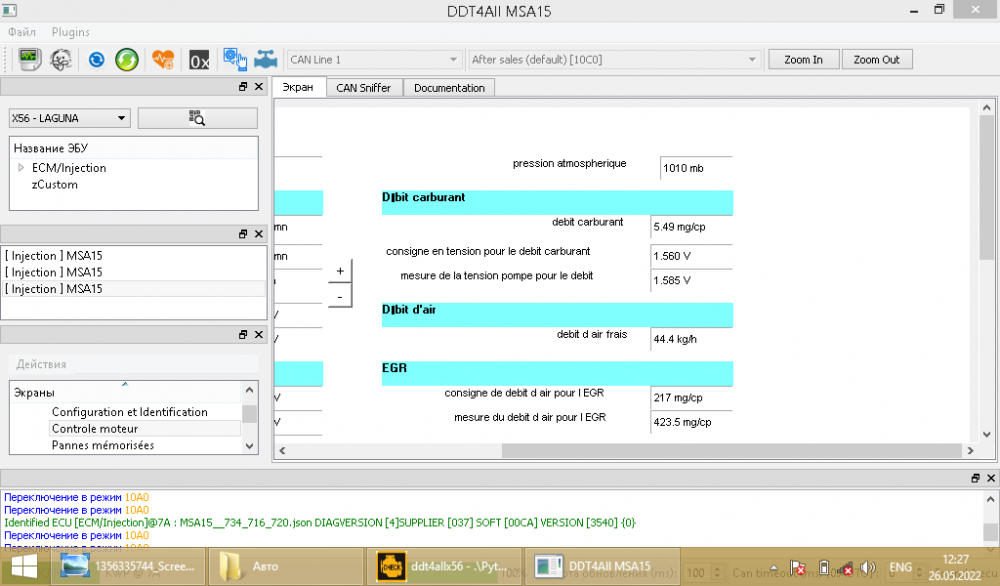Close the log output panel
Image resolution: width=1000 pixels, height=586 pixels.
coord(990,478)
